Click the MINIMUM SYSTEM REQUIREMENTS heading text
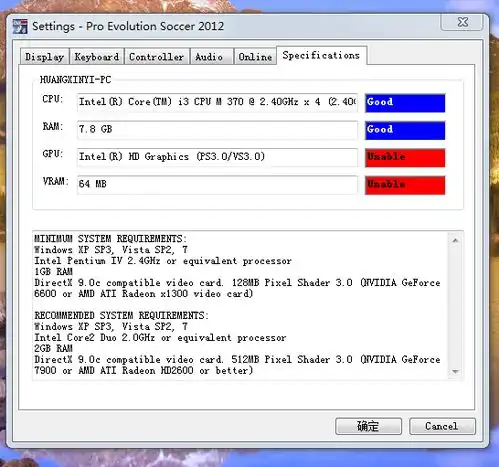This screenshot has height=467, width=499. pos(110,239)
